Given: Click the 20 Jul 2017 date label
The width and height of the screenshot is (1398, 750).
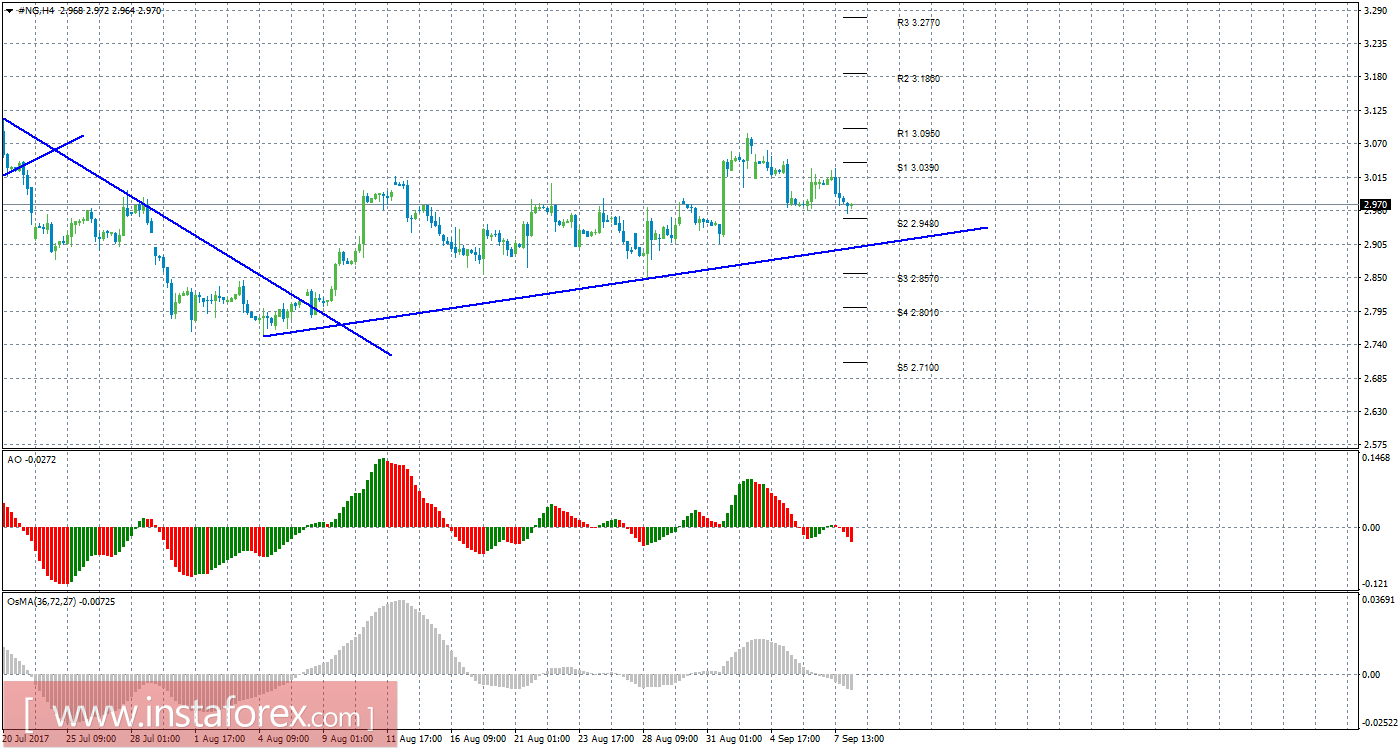Looking at the screenshot, I should pos(24,739).
